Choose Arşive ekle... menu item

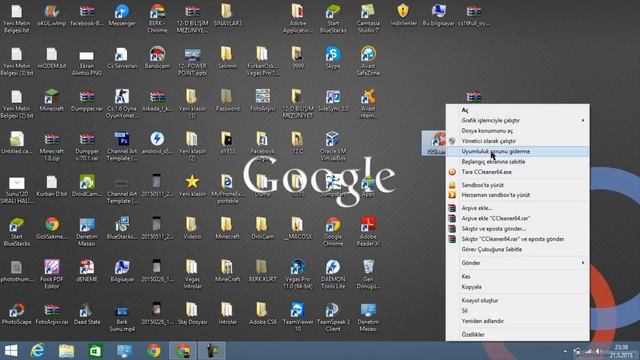[x=518, y=208]
